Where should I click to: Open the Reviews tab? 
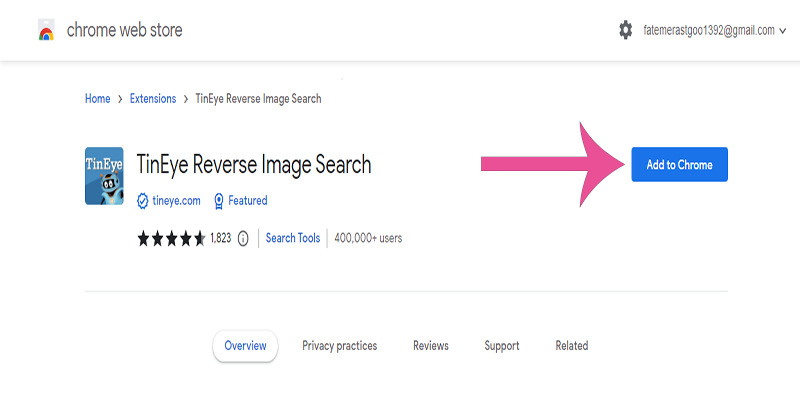[430, 346]
